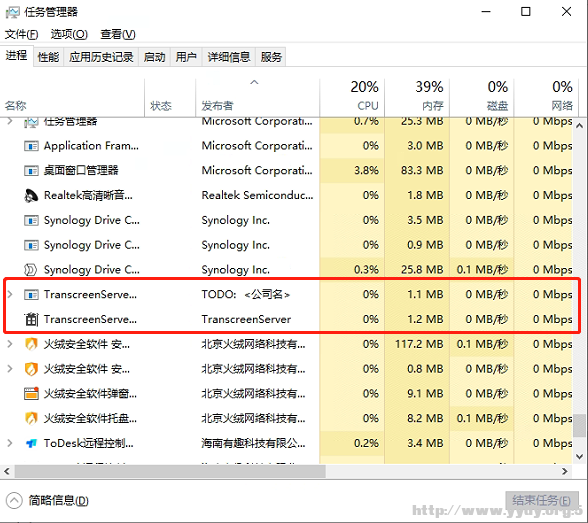This screenshot has height=523, width=588.
Task: Click the Realtek Semiconduc... publisher cell
Action: [x=257, y=195]
